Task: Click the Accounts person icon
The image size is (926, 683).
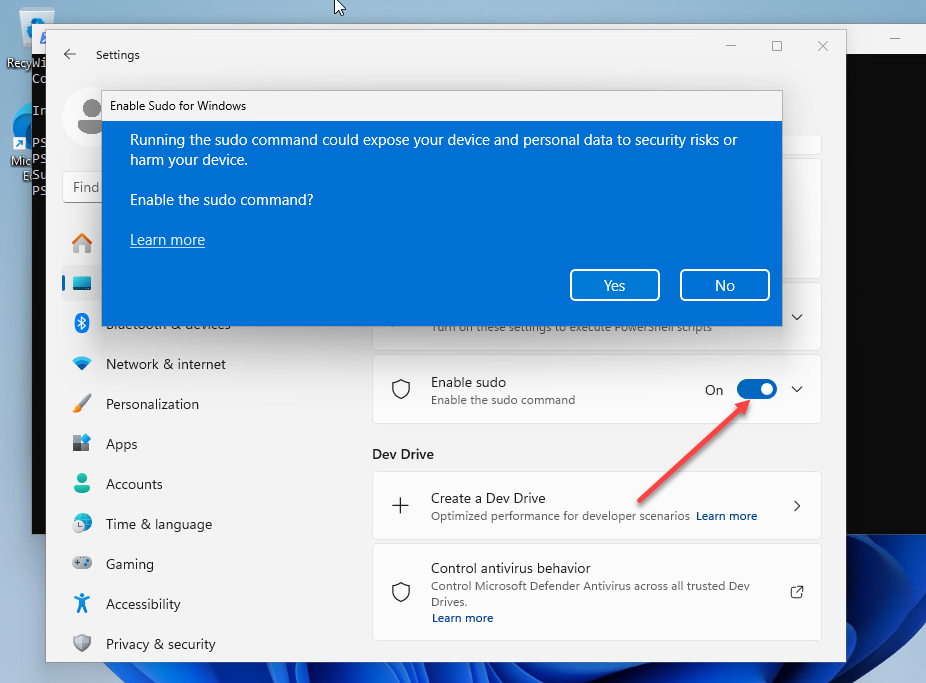Action: tap(82, 484)
